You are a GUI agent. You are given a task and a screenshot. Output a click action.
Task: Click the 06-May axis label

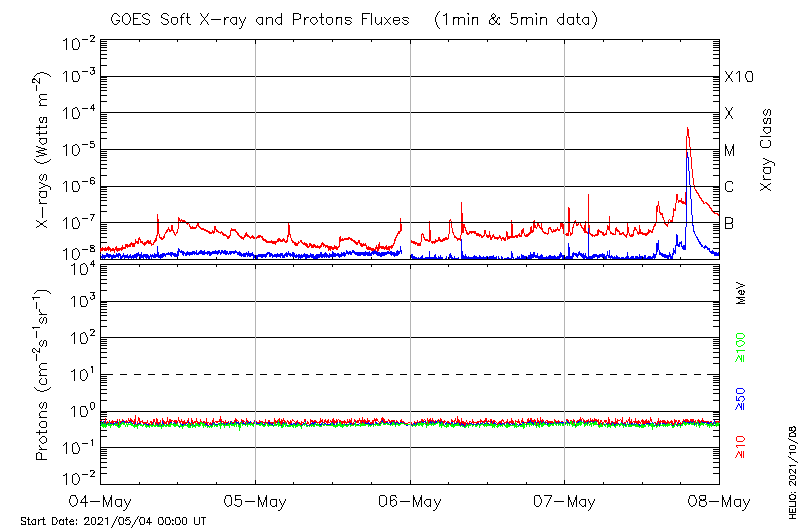click(x=410, y=501)
